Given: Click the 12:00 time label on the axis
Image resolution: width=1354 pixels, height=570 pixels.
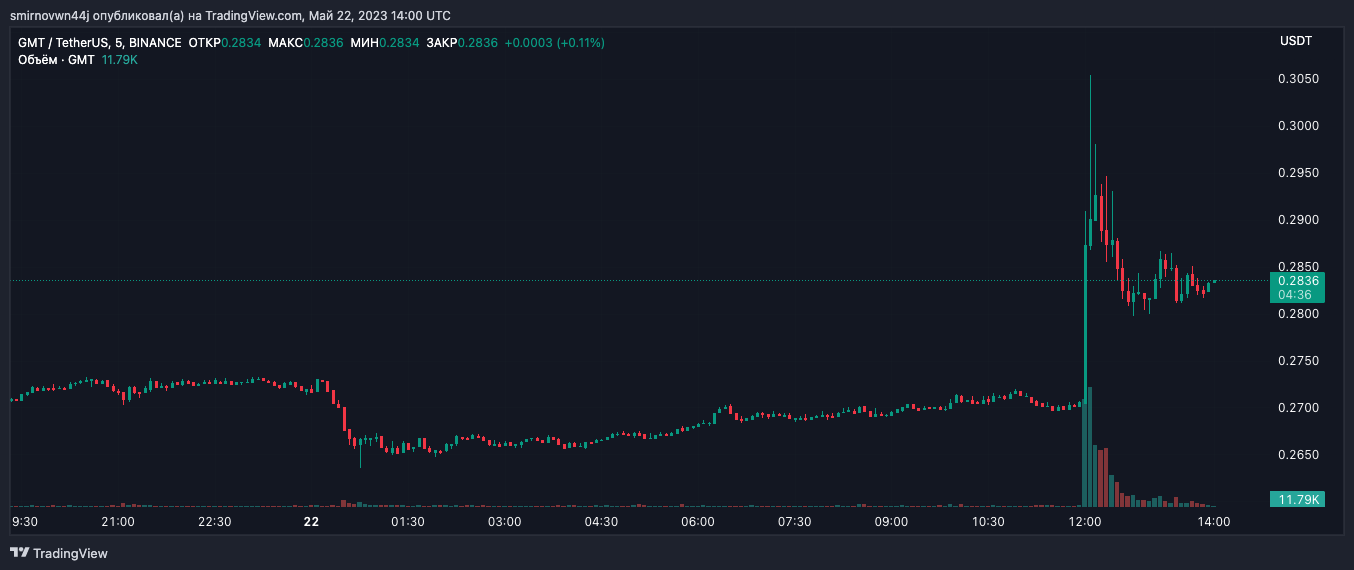Looking at the screenshot, I should [x=1085, y=522].
